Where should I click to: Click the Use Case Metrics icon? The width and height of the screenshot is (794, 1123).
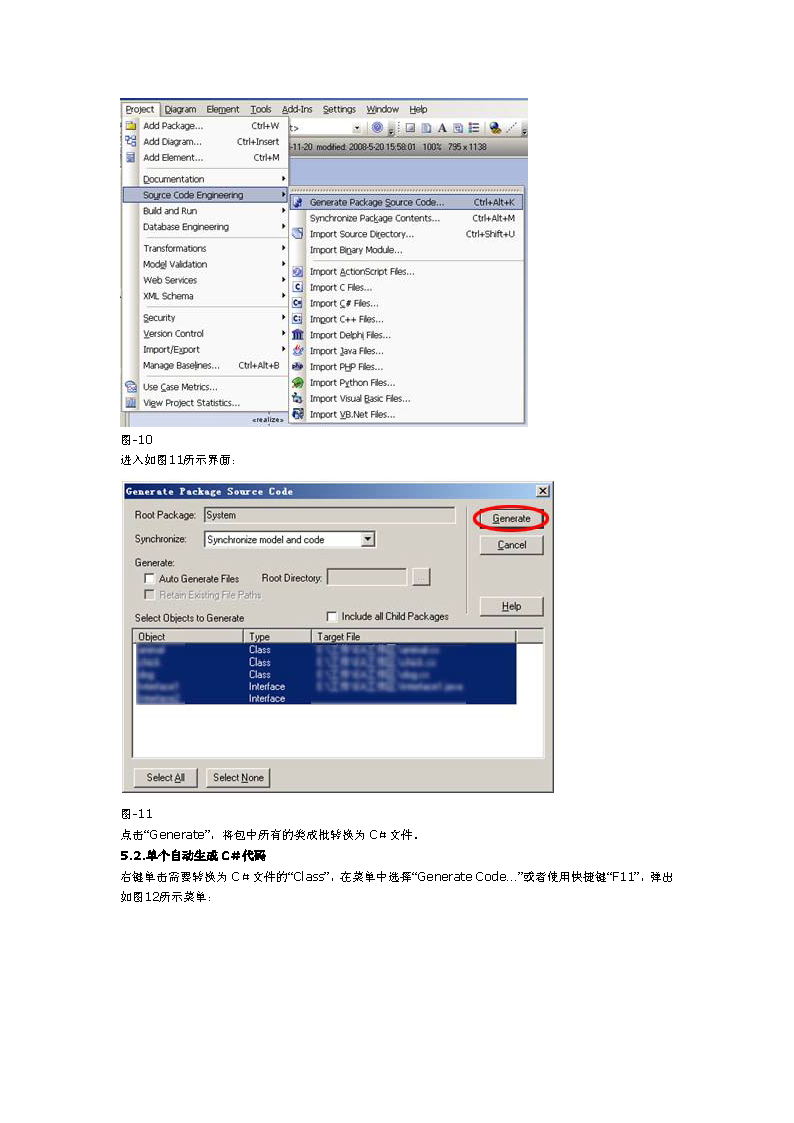(x=131, y=387)
